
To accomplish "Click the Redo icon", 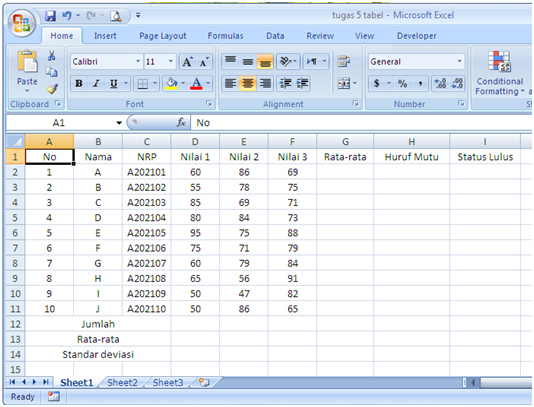I will point(91,15).
